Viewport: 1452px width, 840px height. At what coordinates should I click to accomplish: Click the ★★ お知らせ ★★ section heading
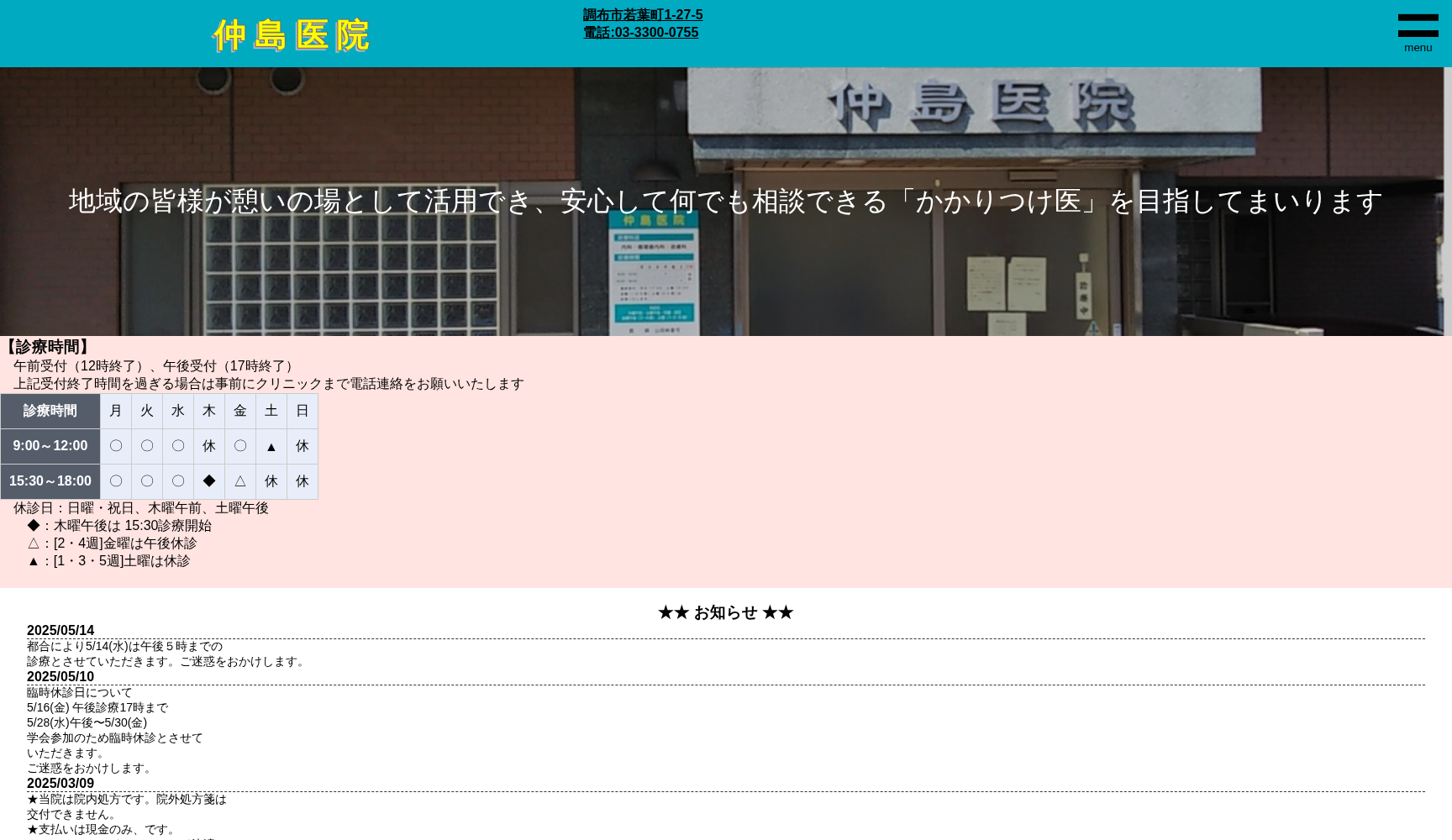click(x=725, y=613)
